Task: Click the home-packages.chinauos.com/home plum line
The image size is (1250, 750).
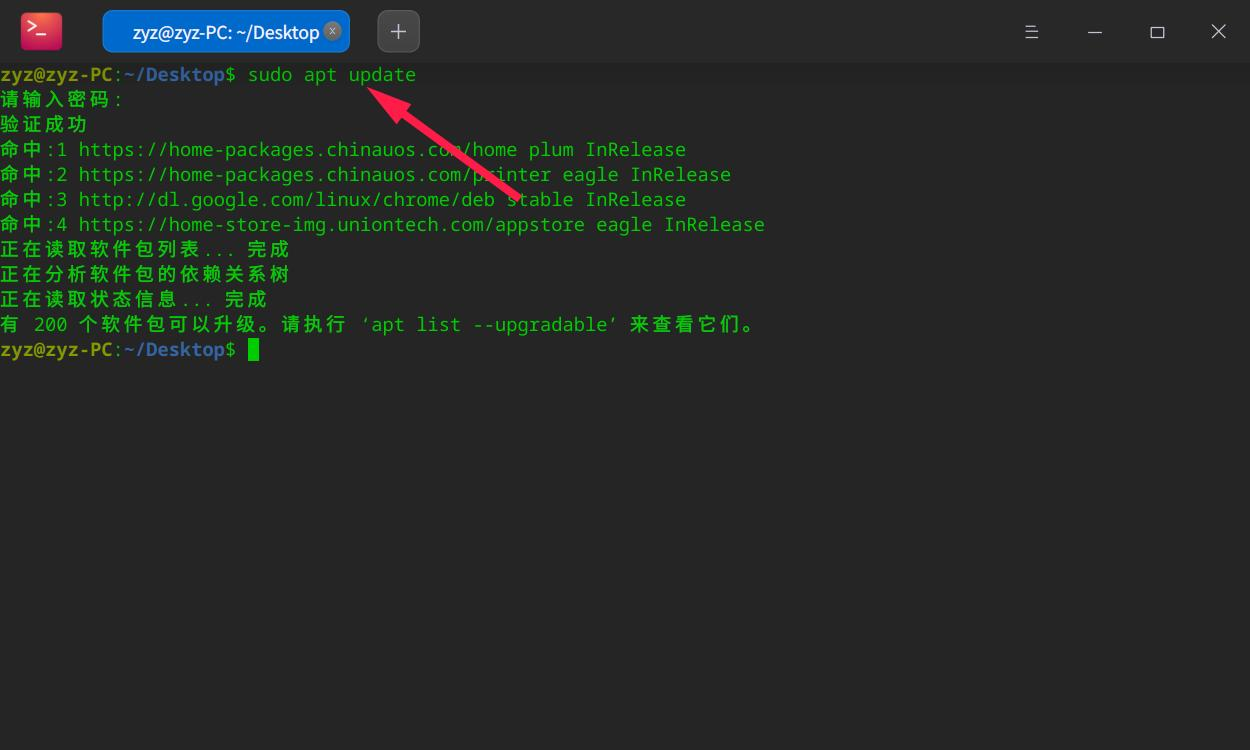Action: (x=343, y=150)
